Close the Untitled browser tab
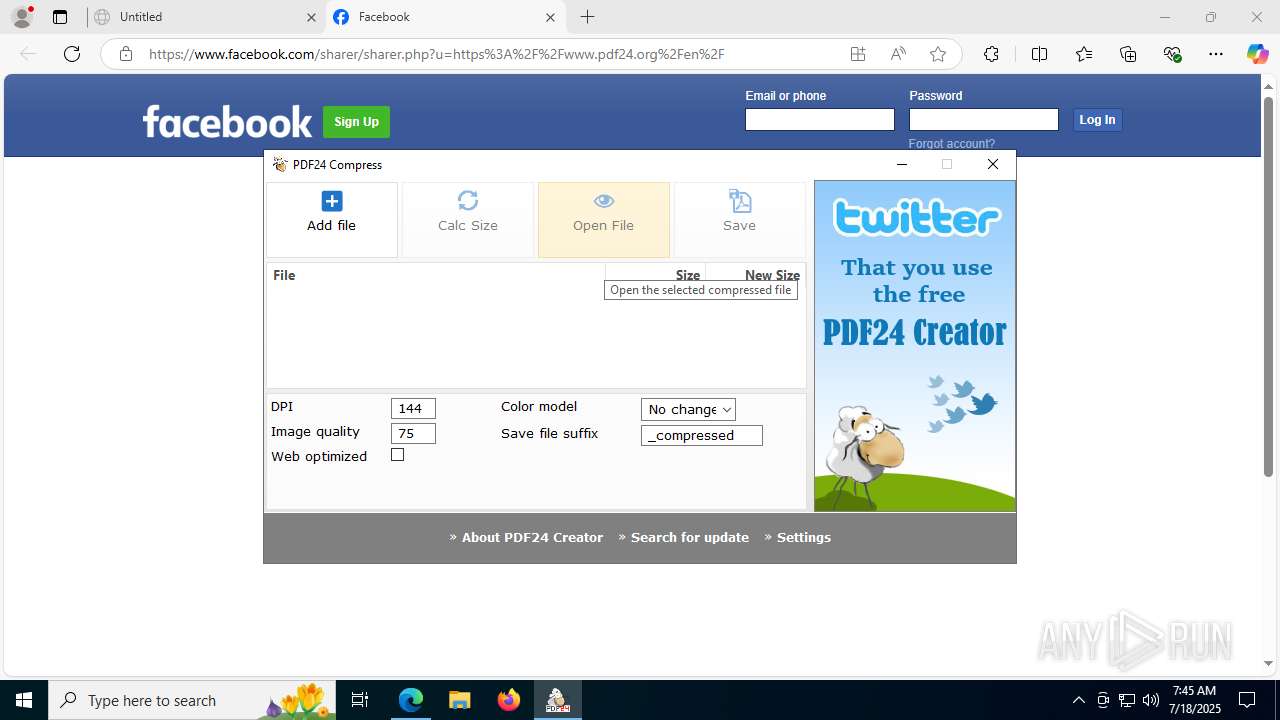 (310, 17)
